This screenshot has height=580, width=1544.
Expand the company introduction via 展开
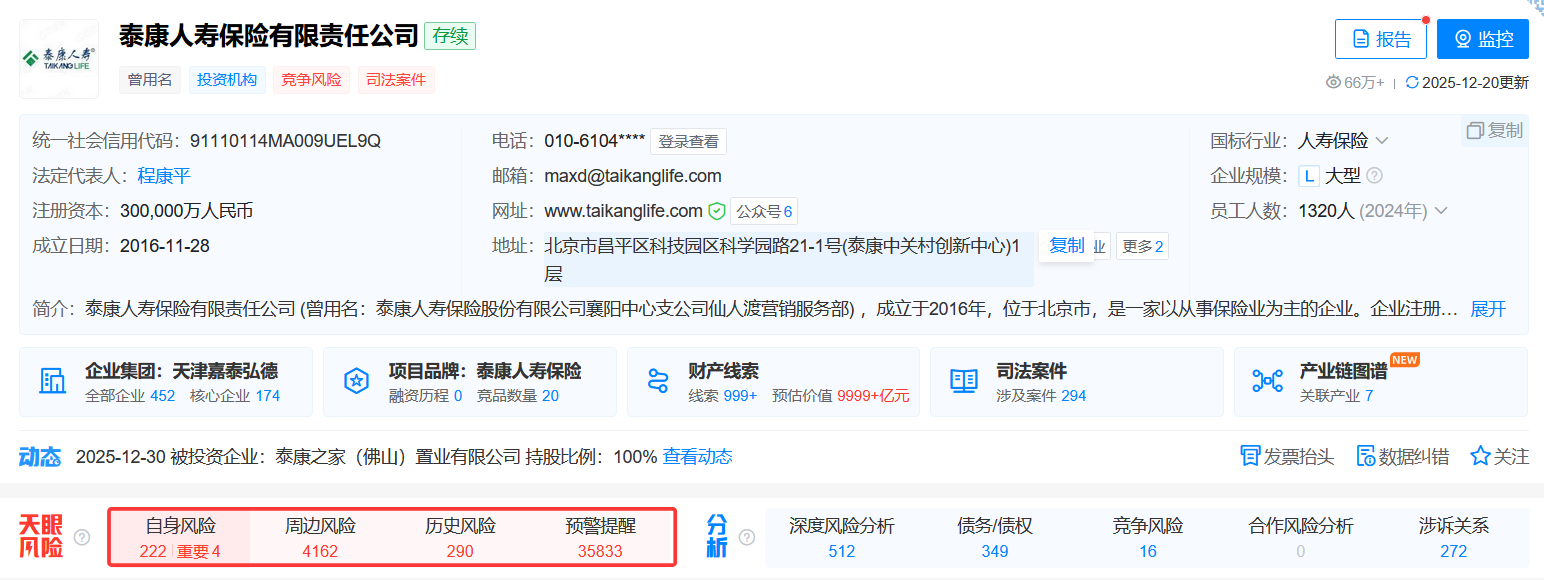tap(1489, 310)
